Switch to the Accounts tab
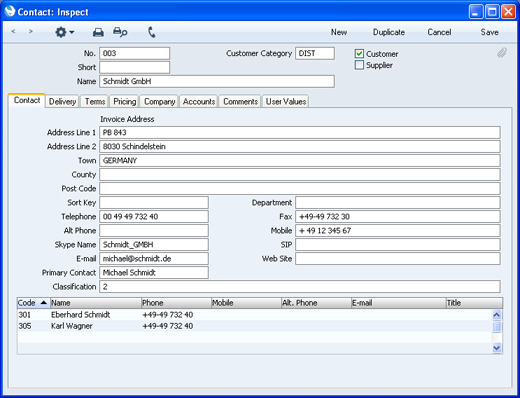 [199, 101]
